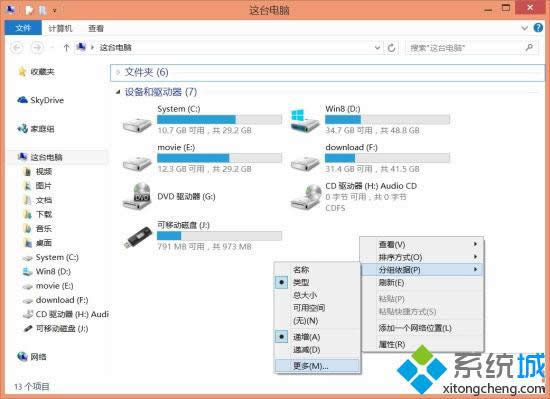Open the 计算机 ribbon tab
The image size is (550, 399).
coord(60,28)
